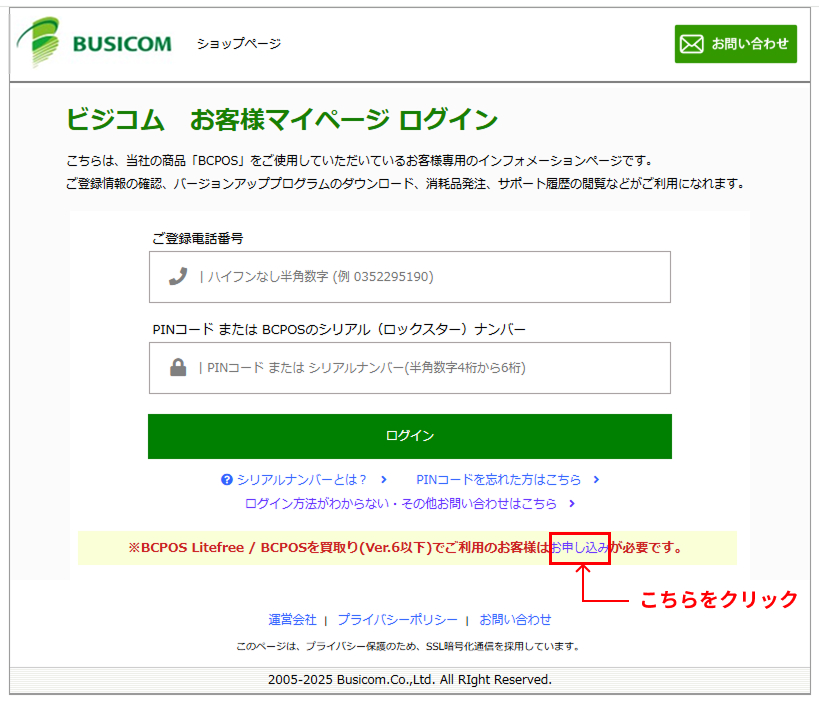Focus the PINコード serial number input field

(x=430, y=368)
